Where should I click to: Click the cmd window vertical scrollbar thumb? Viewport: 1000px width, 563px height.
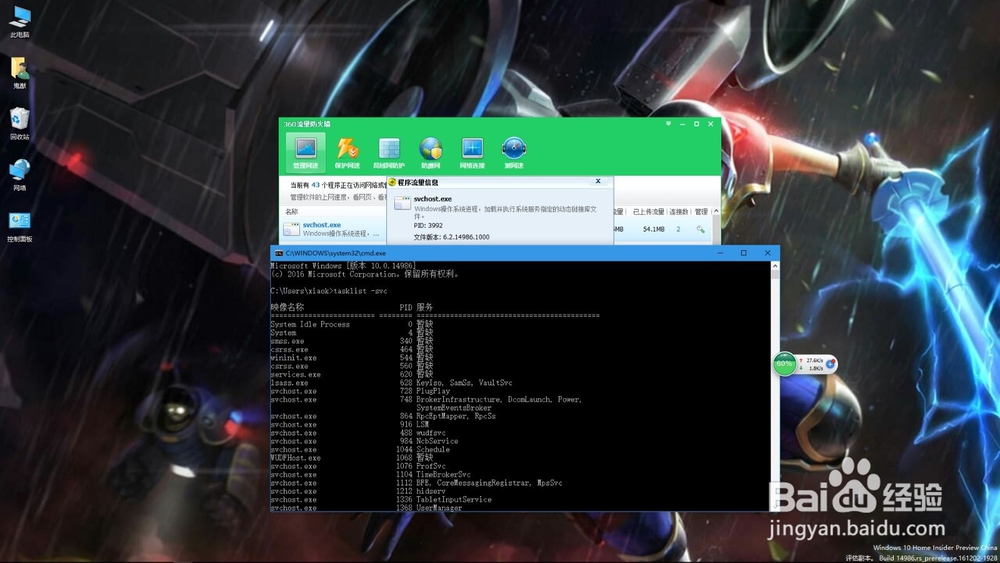click(775, 275)
